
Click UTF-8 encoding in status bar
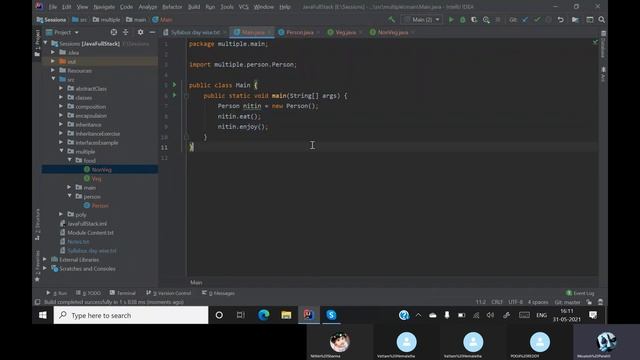[x=515, y=302]
